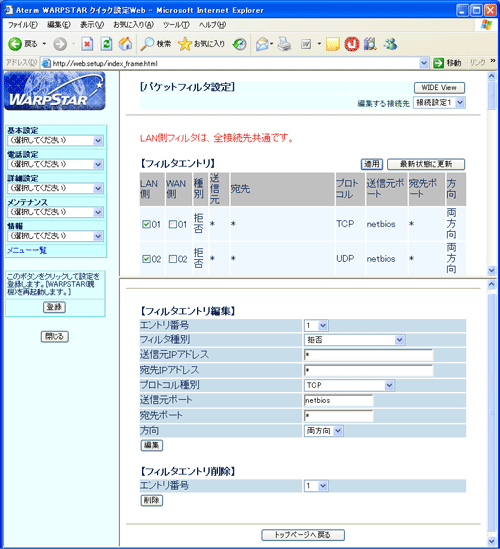This screenshot has width=500, height=549.
Task: Click the メニュー一覧 link
Action: click(27, 250)
